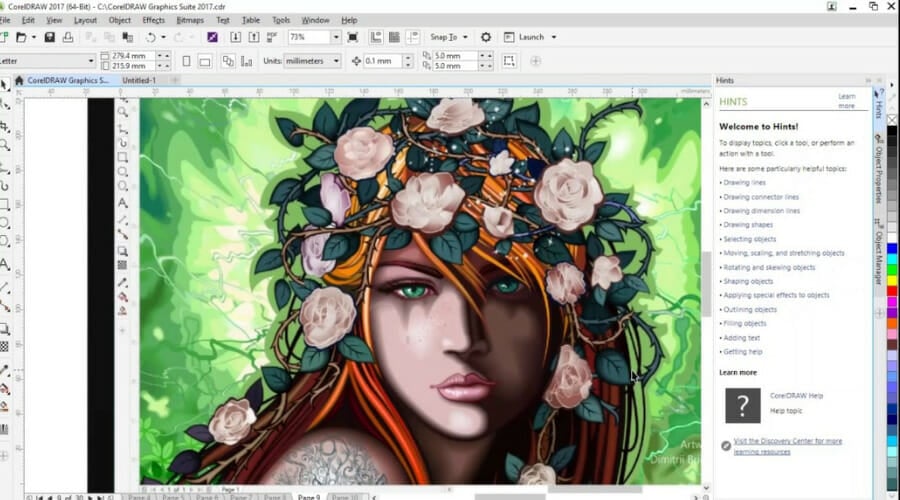The height and width of the screenshot is (500, 900).
Task: Click the Save disk icon
Action: [49, 37]
